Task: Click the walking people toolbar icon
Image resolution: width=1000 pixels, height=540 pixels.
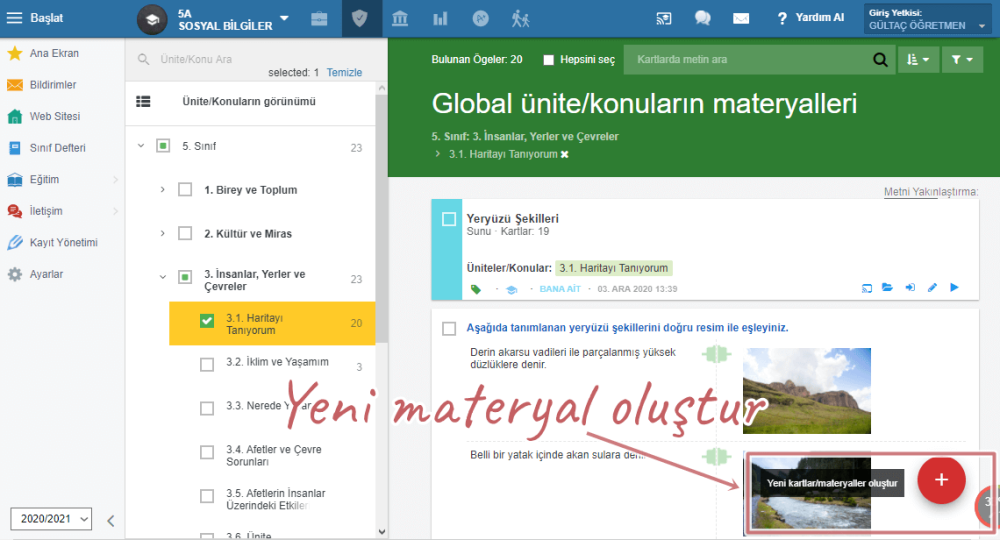Action: tap(520, 19)
